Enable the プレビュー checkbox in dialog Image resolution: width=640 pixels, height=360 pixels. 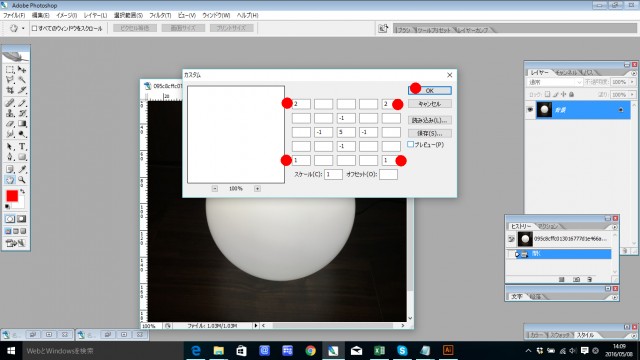(411, 144)
